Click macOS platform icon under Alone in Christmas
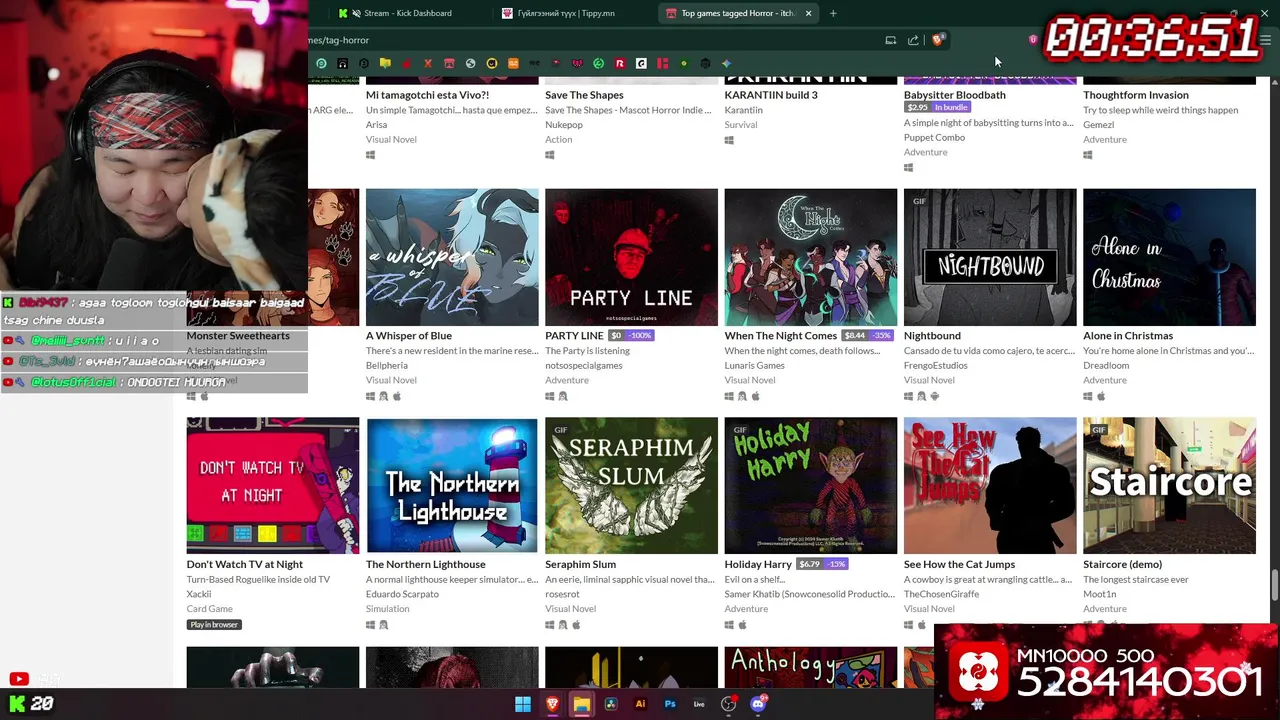1280x720 pixels. click(x=1101, y=396)
